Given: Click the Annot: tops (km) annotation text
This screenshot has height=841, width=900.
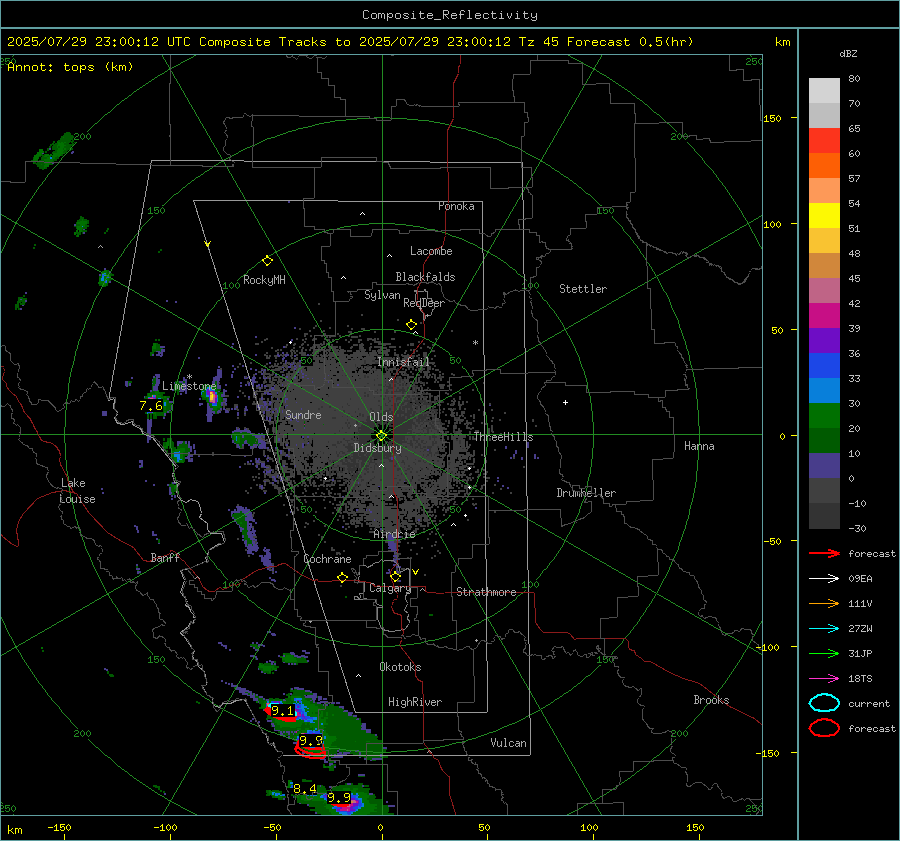Looking at the screenshot, I should coord(70,67).
